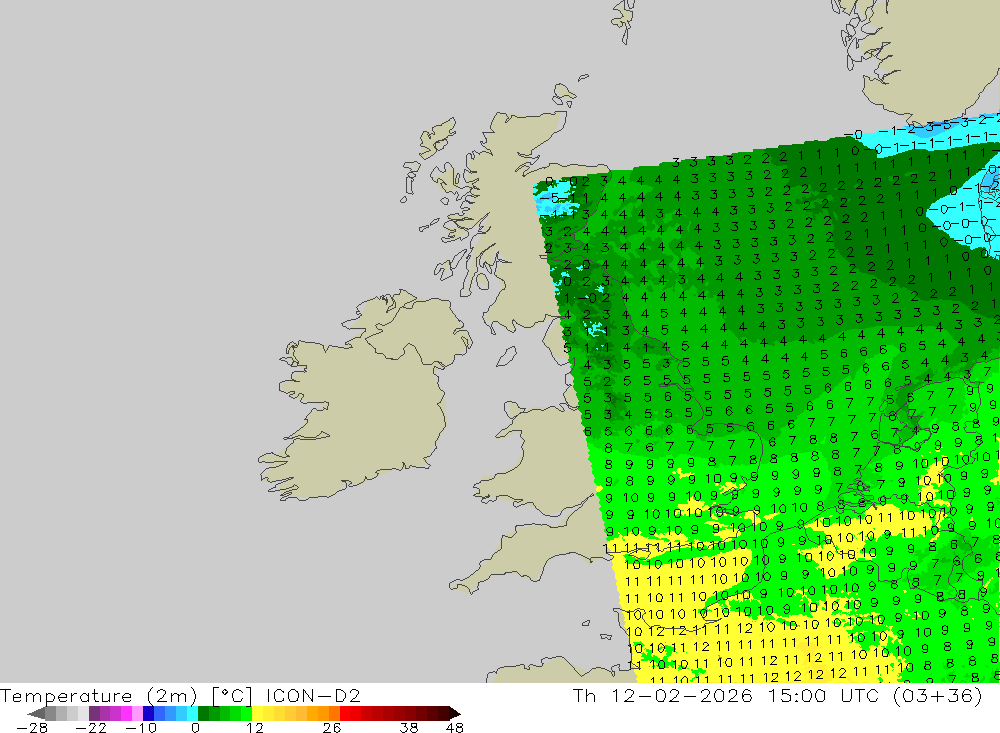Click the -10 legend label
This screenshot has width=1000, height=733.
[x=140, y=728]
